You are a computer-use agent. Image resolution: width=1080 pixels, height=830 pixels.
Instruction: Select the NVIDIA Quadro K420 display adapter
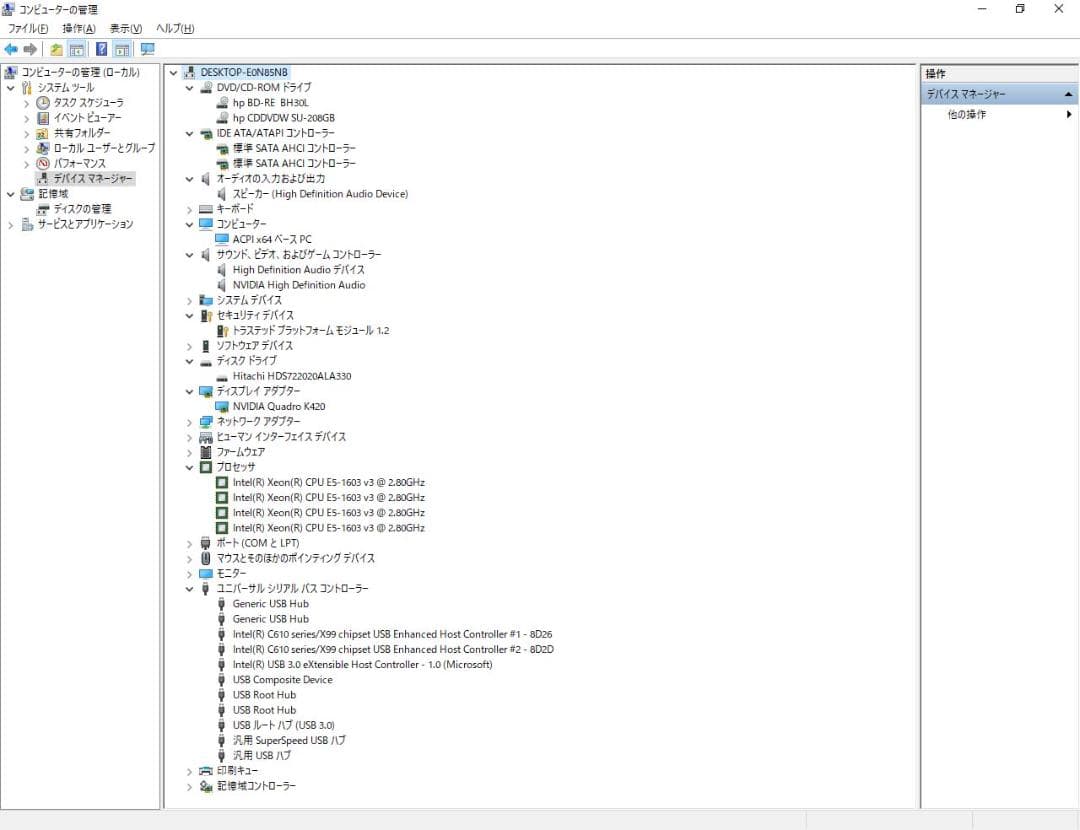click(x=278, y=407)
